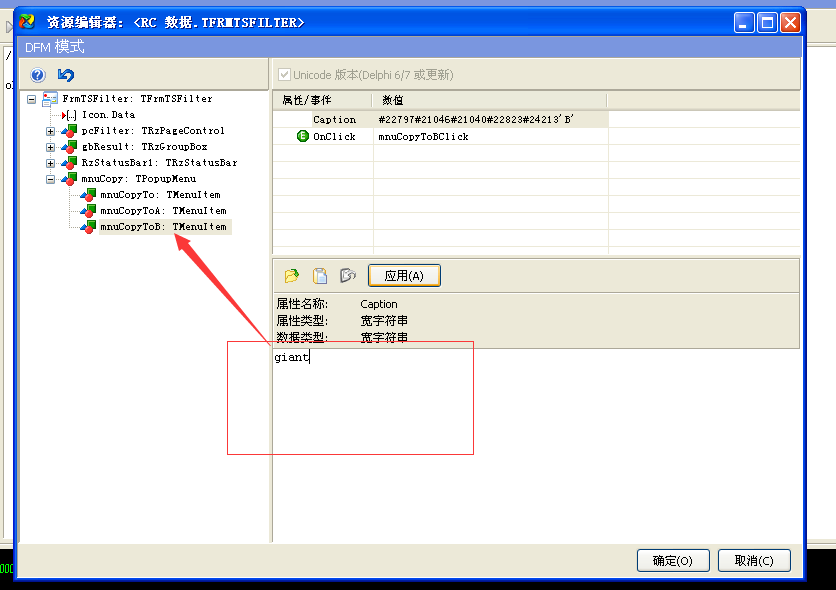Click the FrmTSFilter form icon in tree
This screenshot has width=836, height=590.
[50, 99]
